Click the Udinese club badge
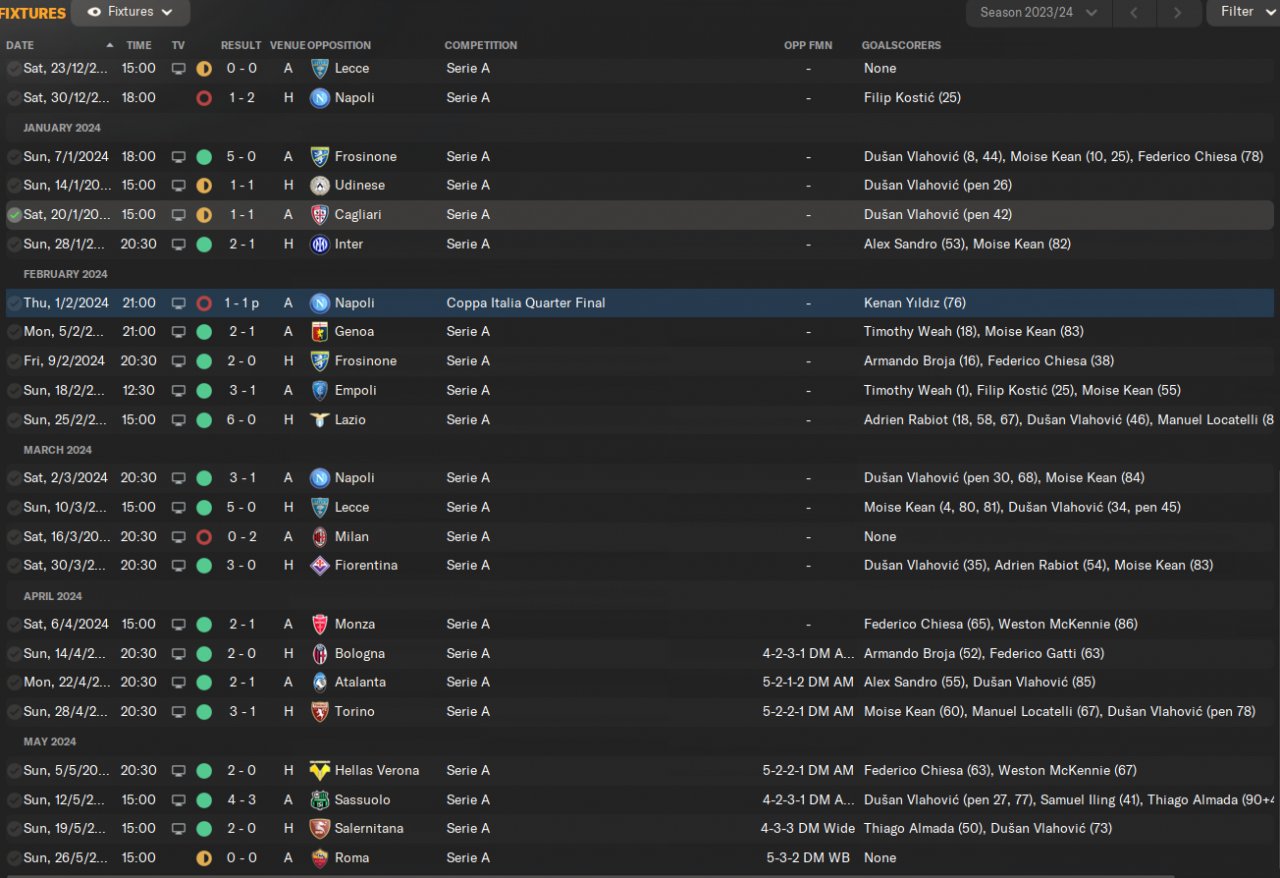The height and width of the screenshot is (878, 1280). [x=320, y=185]
